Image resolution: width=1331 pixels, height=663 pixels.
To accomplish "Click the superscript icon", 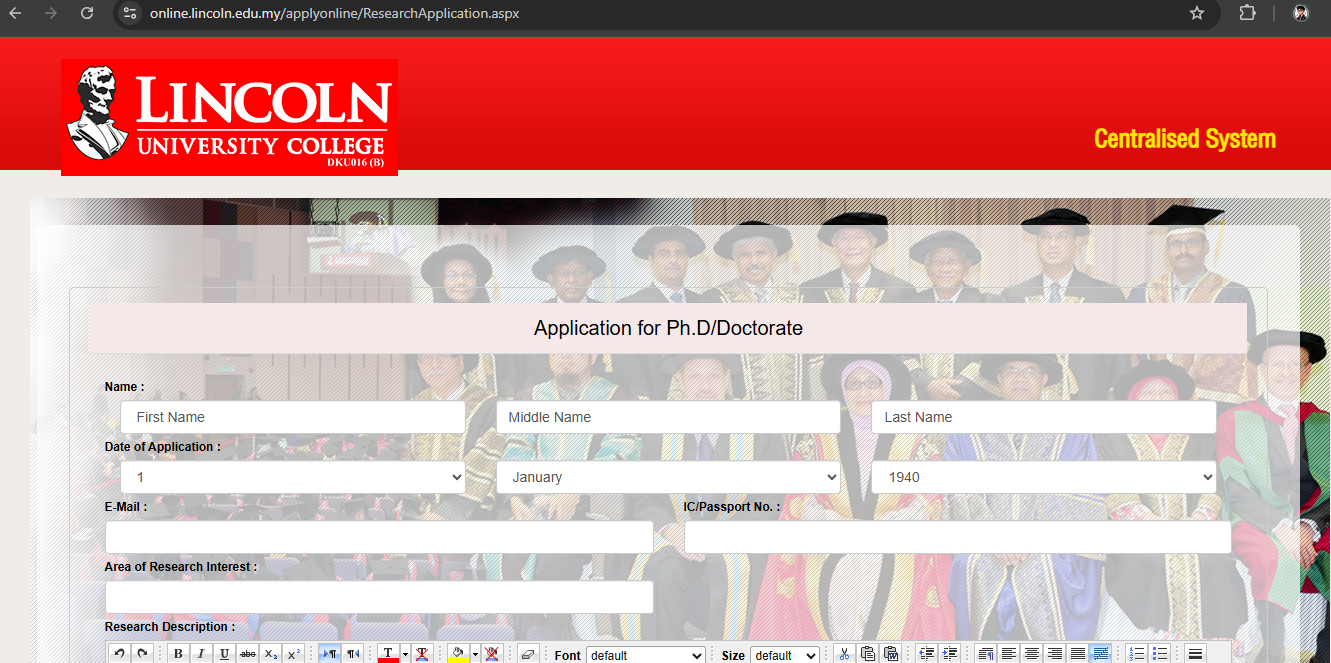I will point(294,654).
